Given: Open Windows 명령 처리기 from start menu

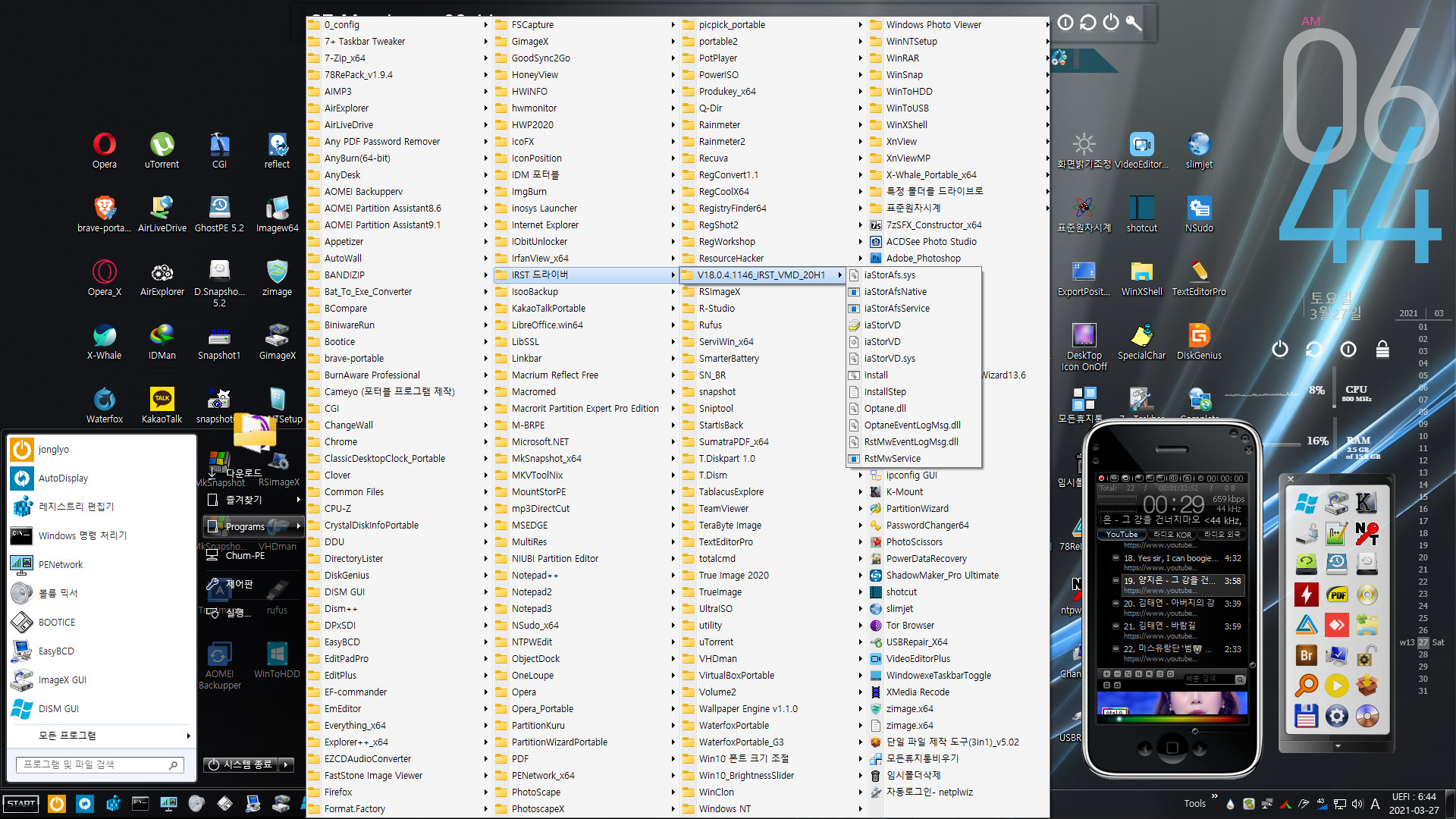Looking at the screenshot, I should (102, 535).
